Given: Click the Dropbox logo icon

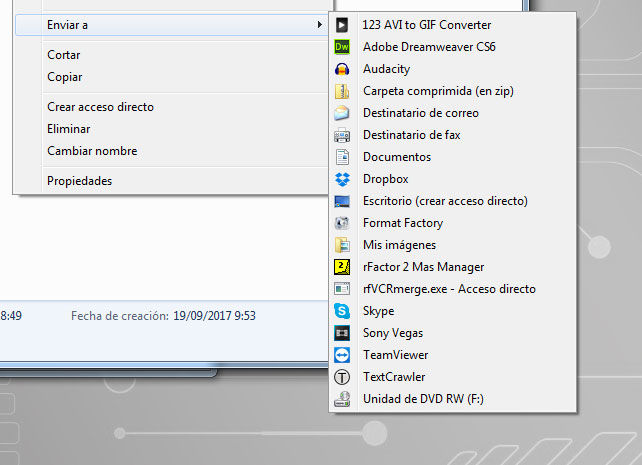Looking at the screenshot, I should point(342,179).
